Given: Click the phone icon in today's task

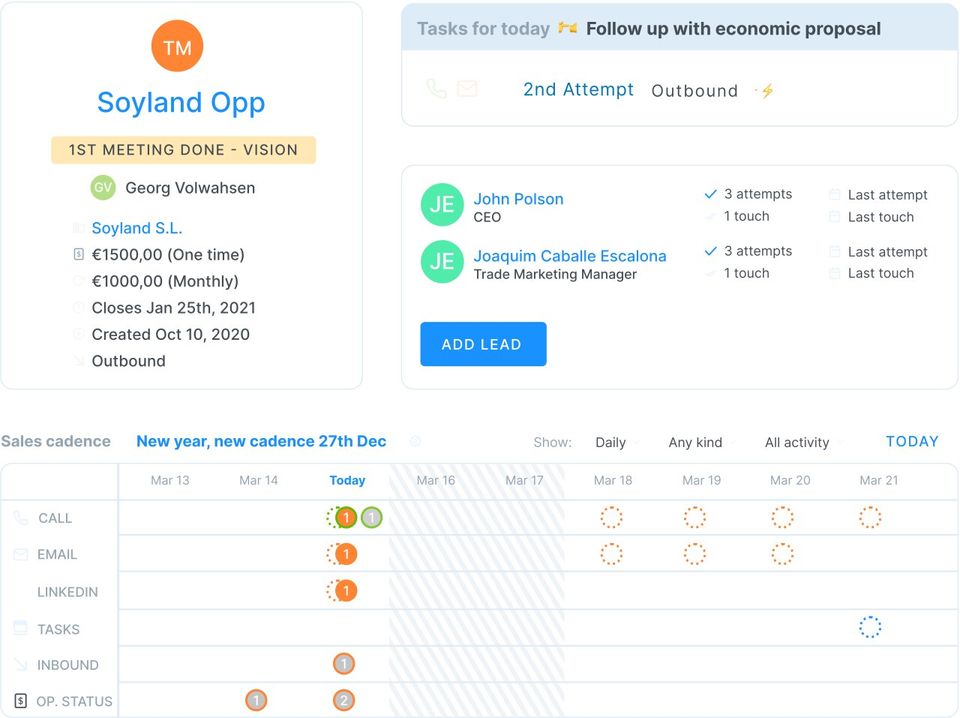Looking at the screenshot, I should 436,89.
